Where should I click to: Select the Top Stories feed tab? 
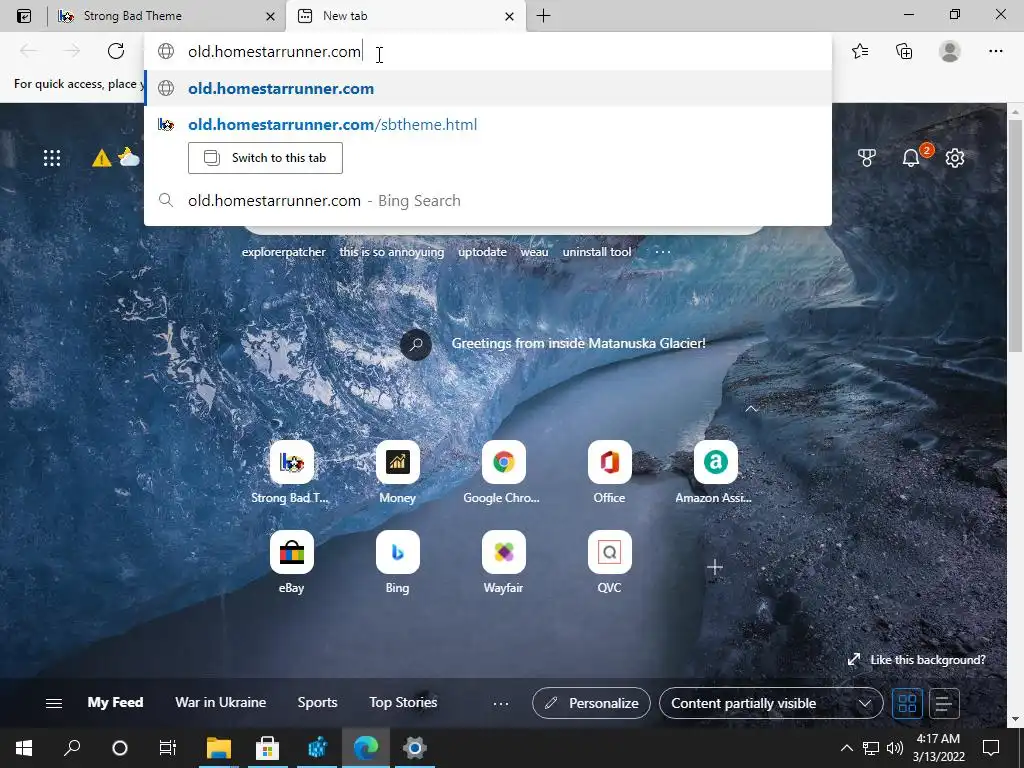pos(403,703)
